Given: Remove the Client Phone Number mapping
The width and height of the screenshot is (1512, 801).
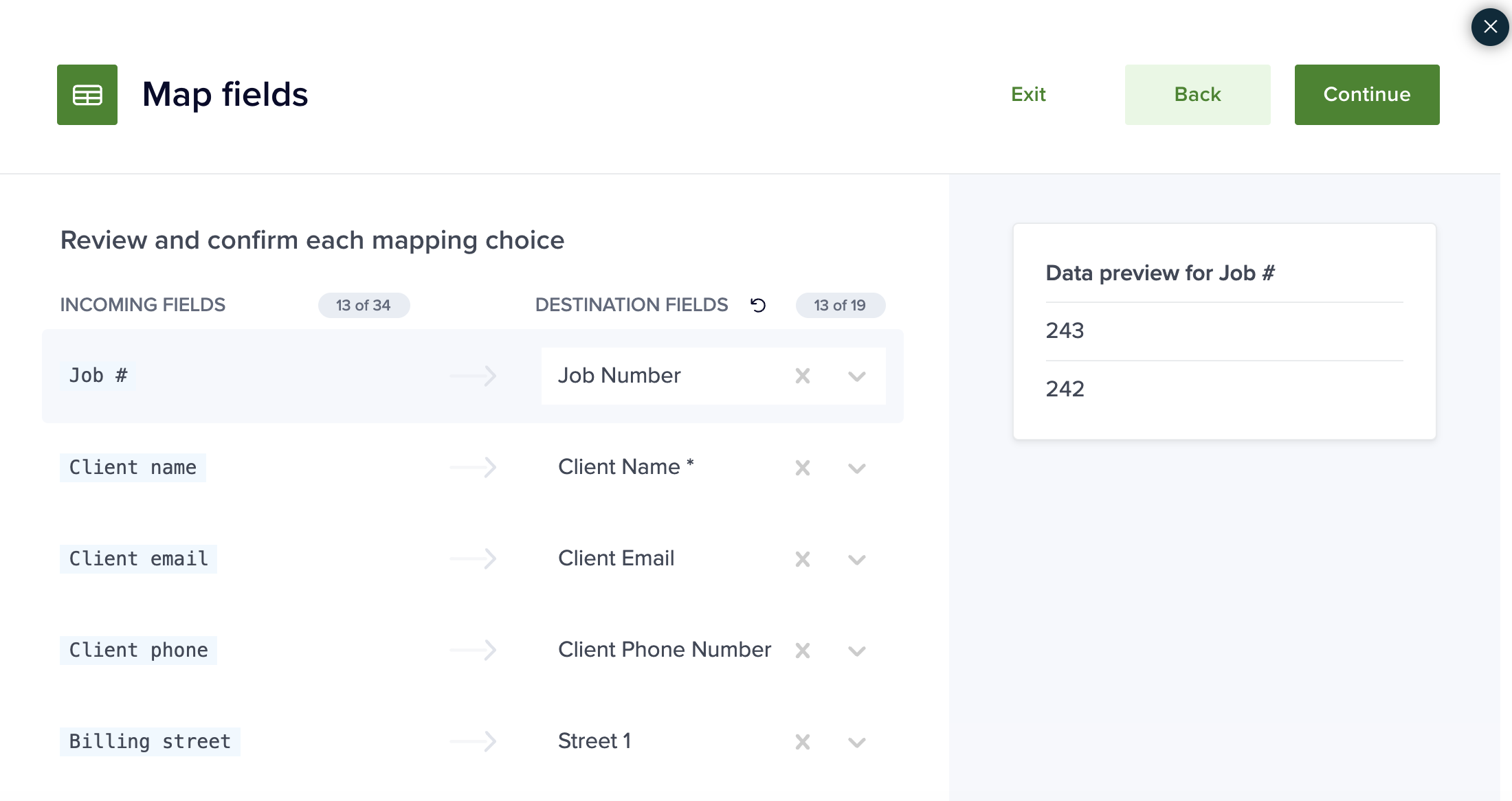Looking at the screenshot, I should pyautogui.click(x=802, y=651).
